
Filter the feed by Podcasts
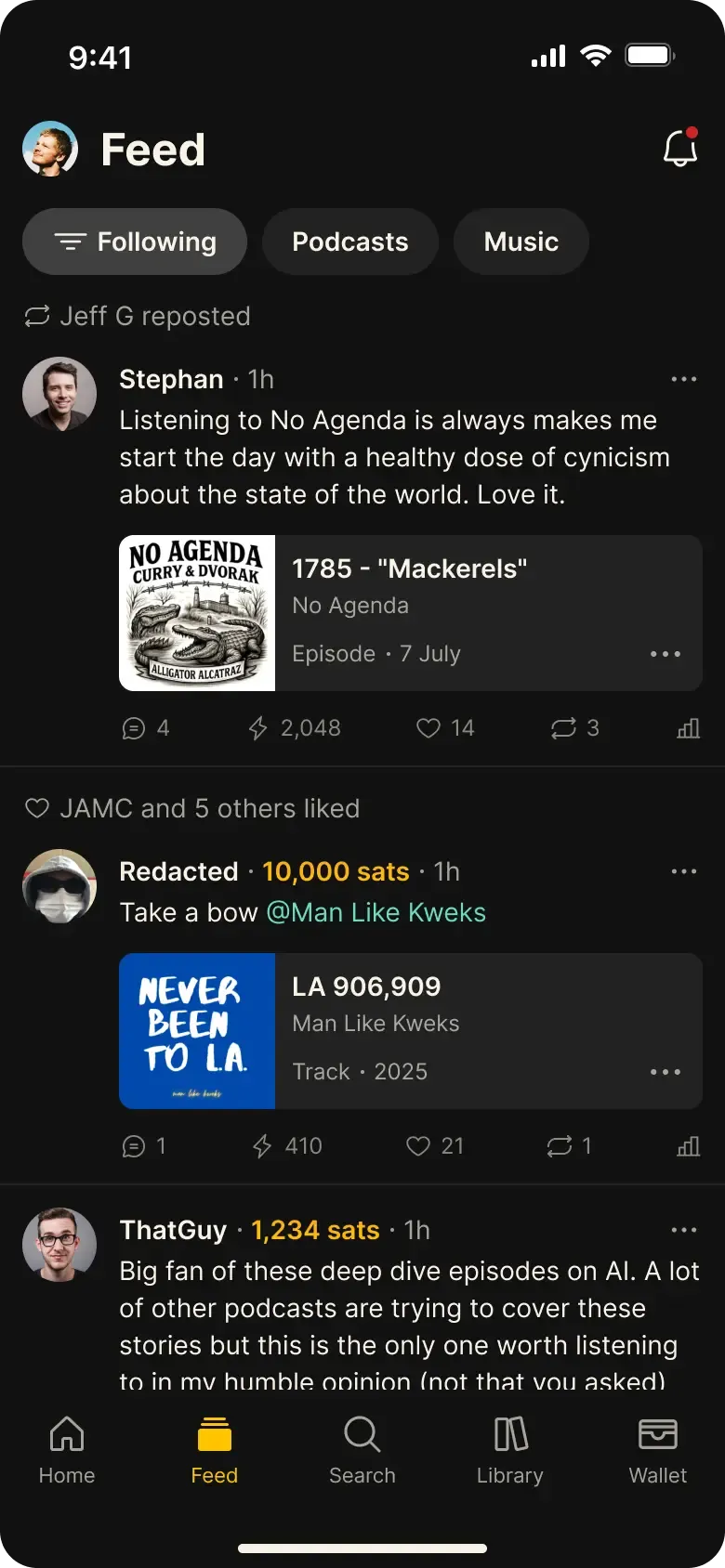(x=350, y=242)
